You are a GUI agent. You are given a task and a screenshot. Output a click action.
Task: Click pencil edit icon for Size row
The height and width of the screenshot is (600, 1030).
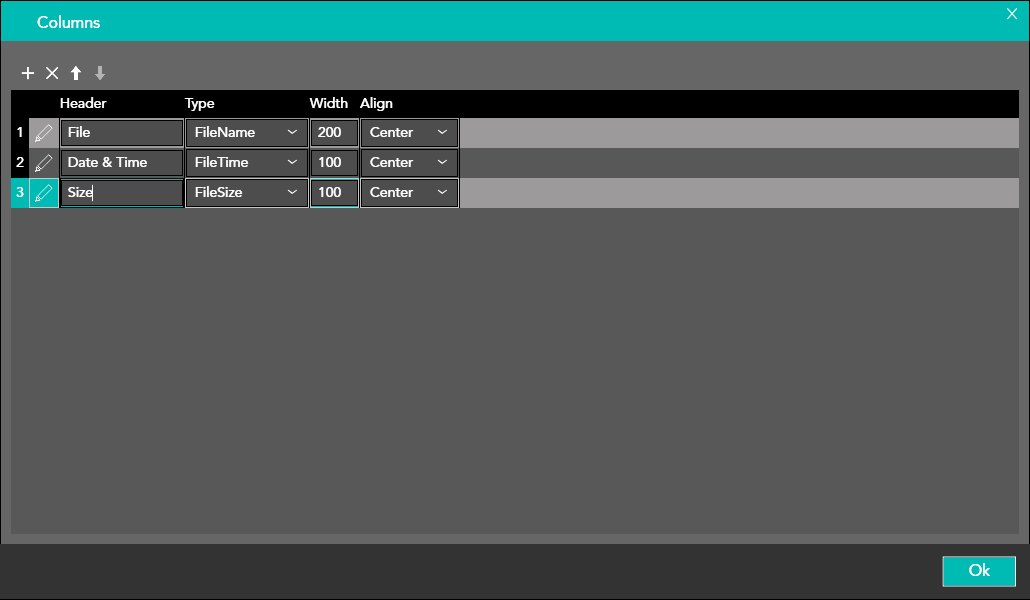coord(44,193)
